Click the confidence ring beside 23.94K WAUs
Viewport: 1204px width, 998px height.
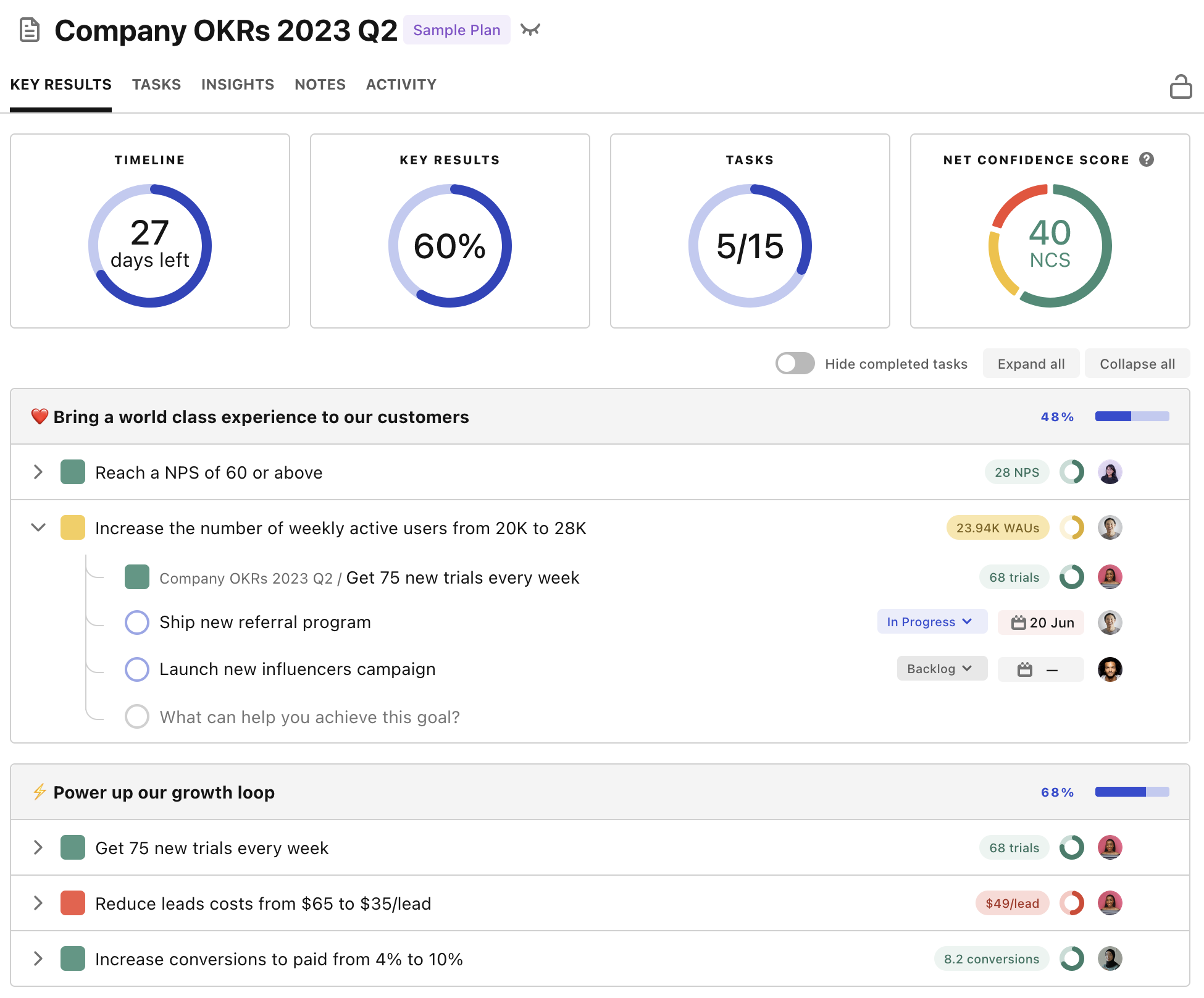tap(1072, 527)
